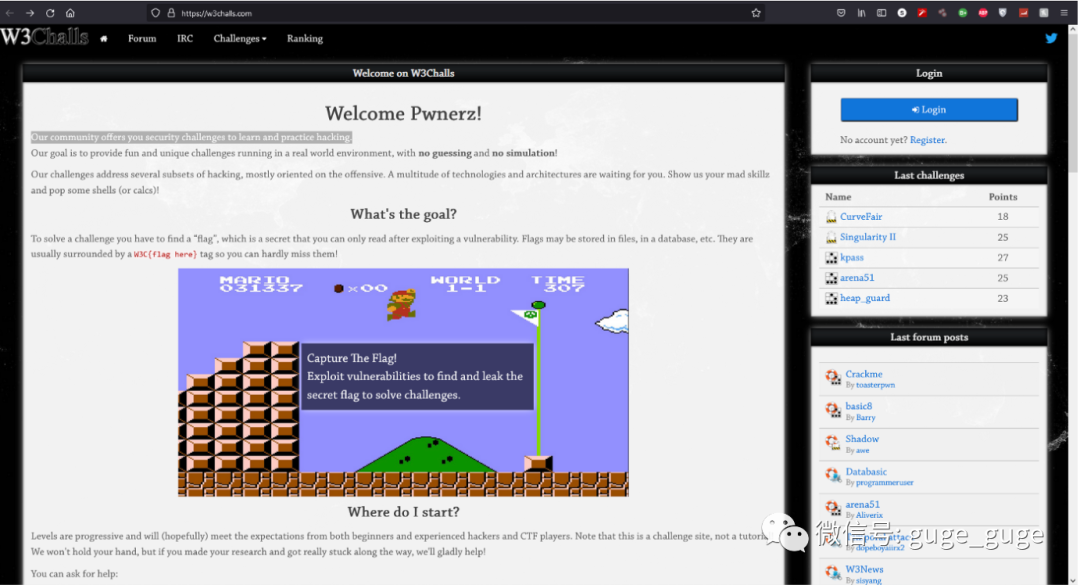Image resolution: width=1080 pixels, height=585 pixels.
Task: Open the Singularity II challenge link
Action: (x=868, y=237)
